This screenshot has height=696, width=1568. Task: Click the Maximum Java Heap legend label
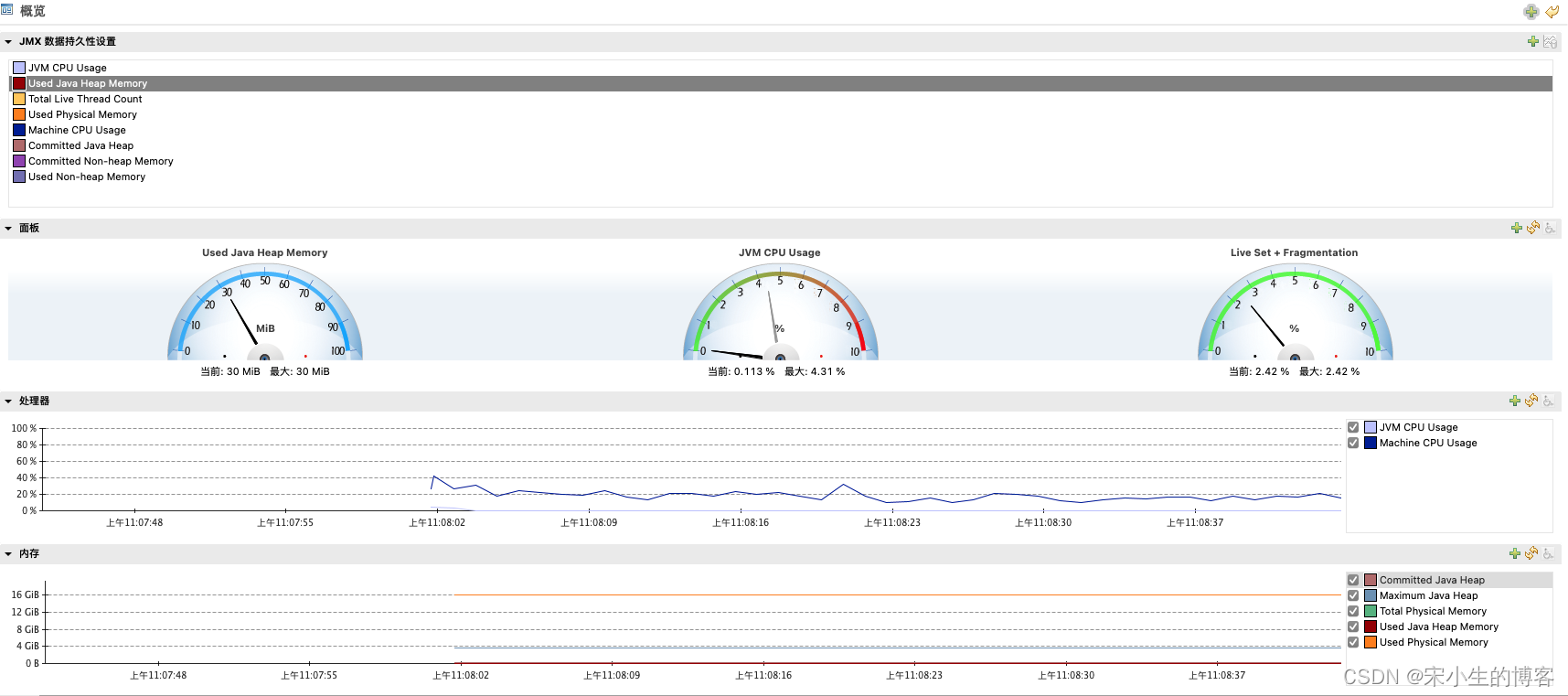pos(1428,595)
